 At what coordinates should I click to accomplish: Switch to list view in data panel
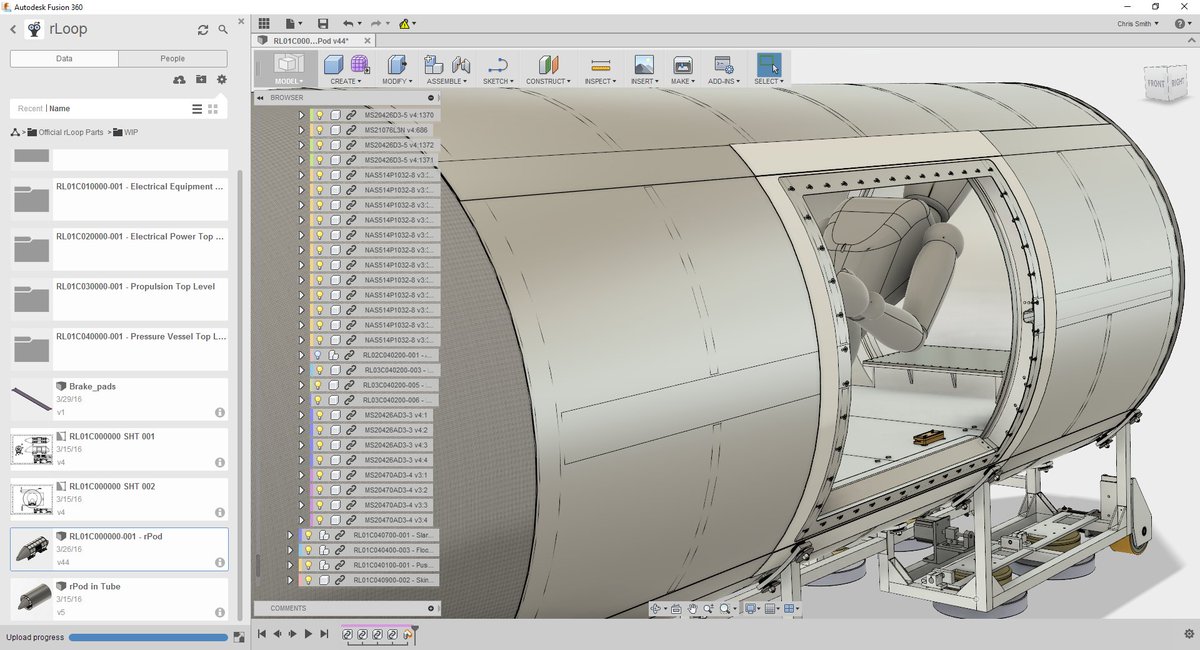point(197,108)
